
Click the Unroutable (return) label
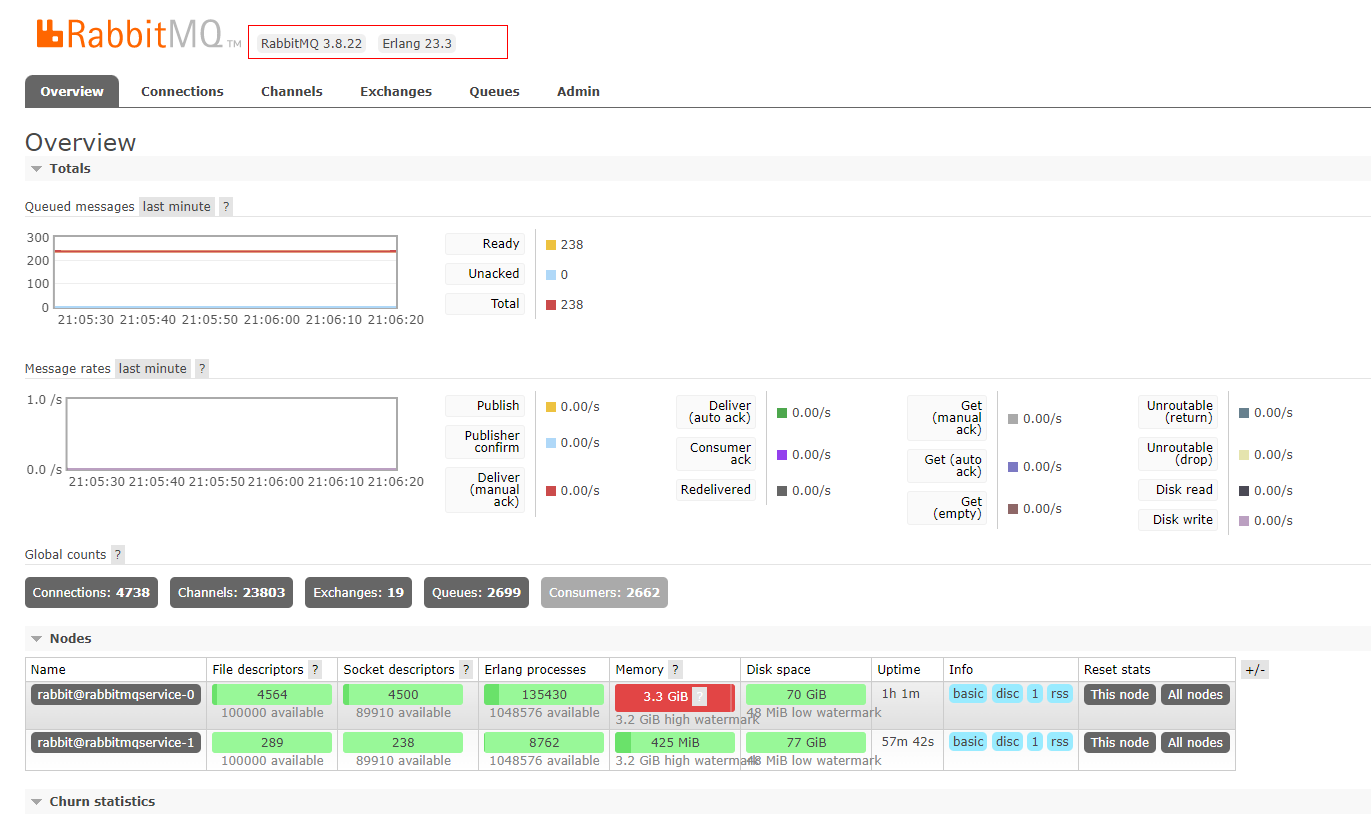[1180, 412]
